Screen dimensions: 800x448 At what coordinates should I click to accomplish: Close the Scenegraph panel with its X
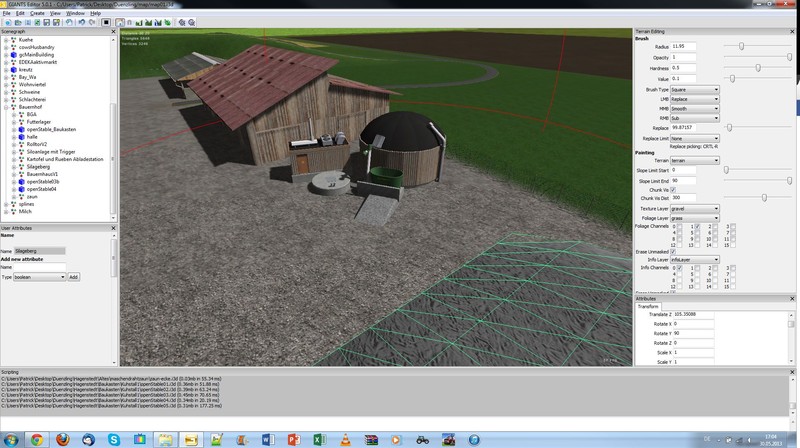click(x=113, y=32)
